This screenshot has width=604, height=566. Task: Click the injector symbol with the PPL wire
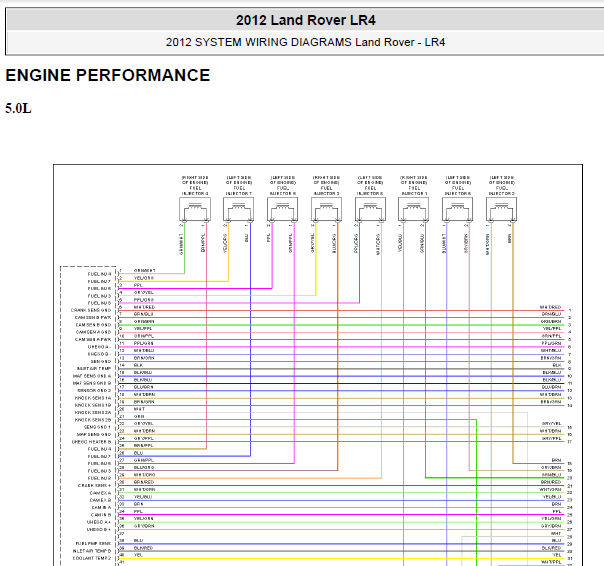click(282, 209)
